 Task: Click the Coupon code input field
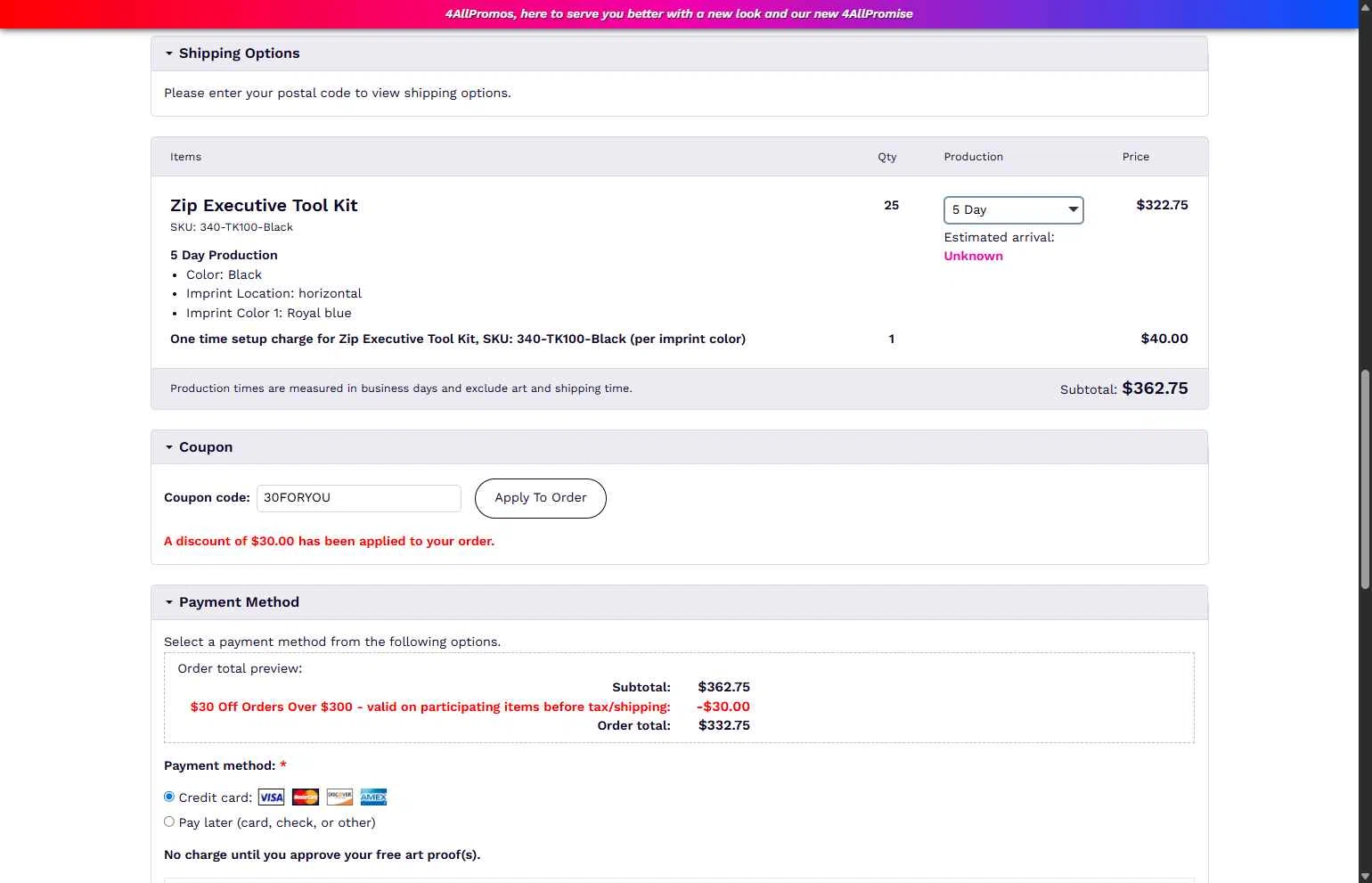[358, 498]
